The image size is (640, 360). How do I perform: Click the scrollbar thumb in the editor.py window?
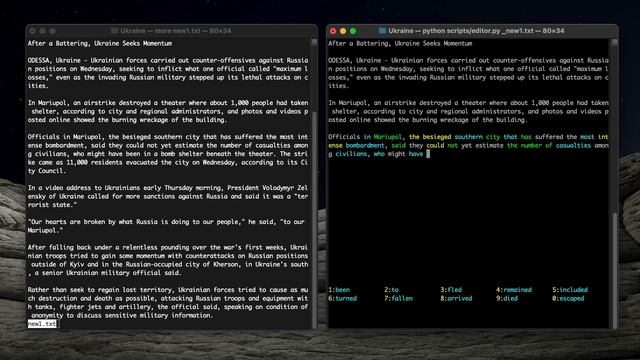click(615, 269)
